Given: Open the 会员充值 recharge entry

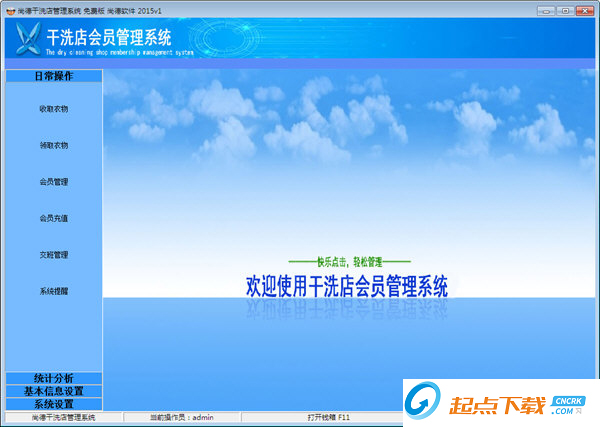Looking at the screenshot, I should pyautogui.click(x=54, y=218).
